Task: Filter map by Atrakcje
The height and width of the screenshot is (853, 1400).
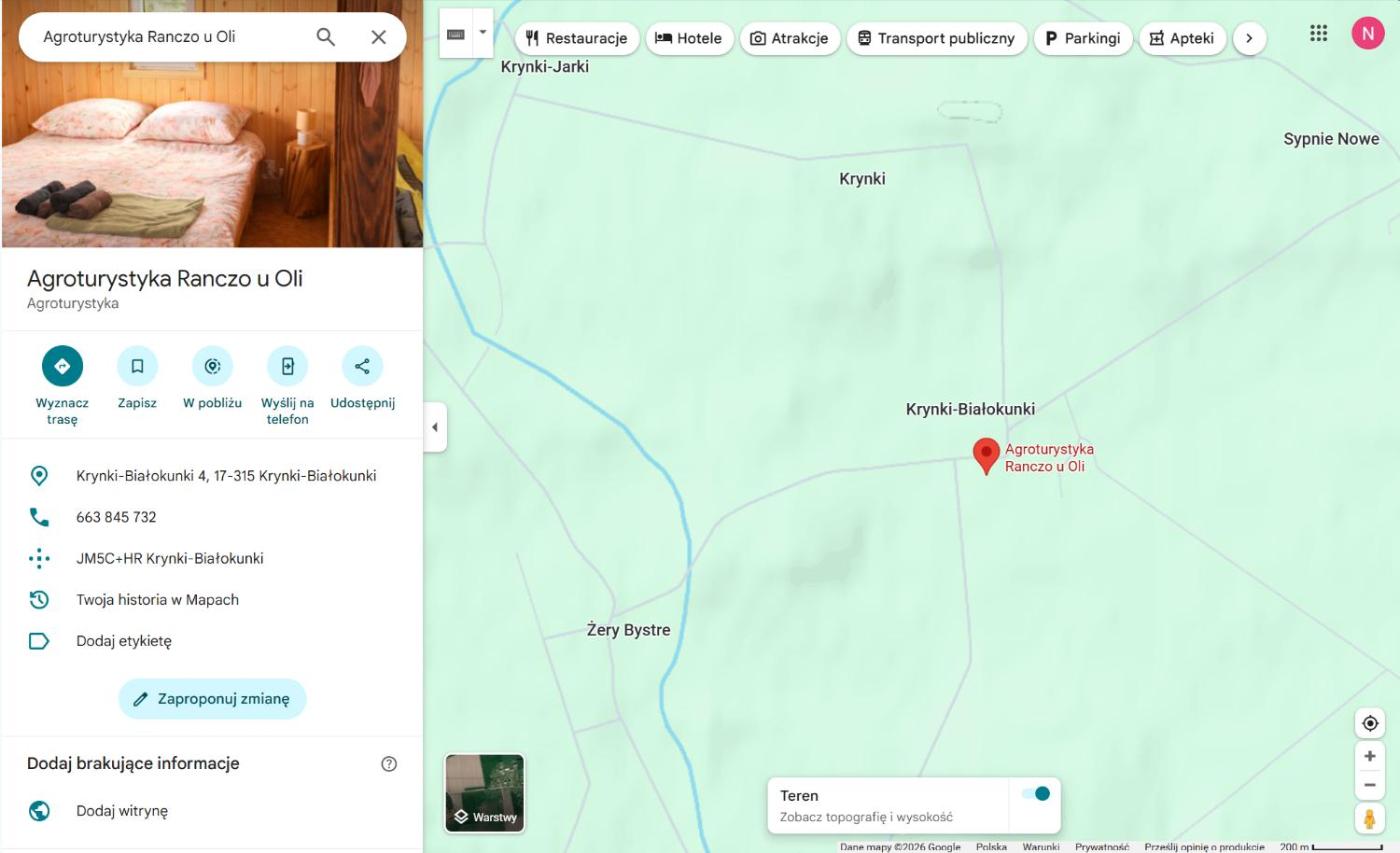Action: click(x=790, y=38)
